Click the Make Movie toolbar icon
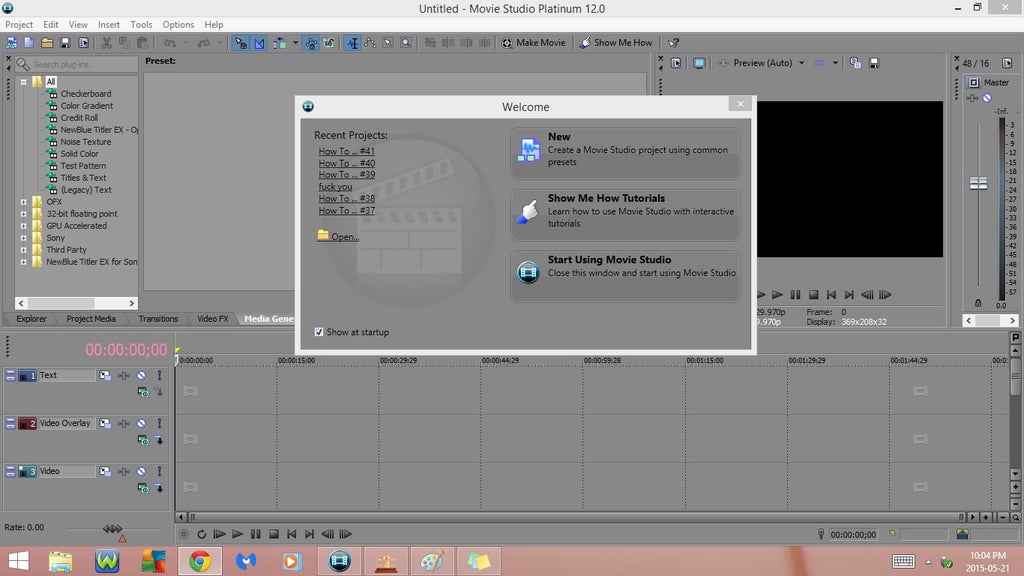Viewport: 1024px width, 576px height. click(x=535, y=42)
